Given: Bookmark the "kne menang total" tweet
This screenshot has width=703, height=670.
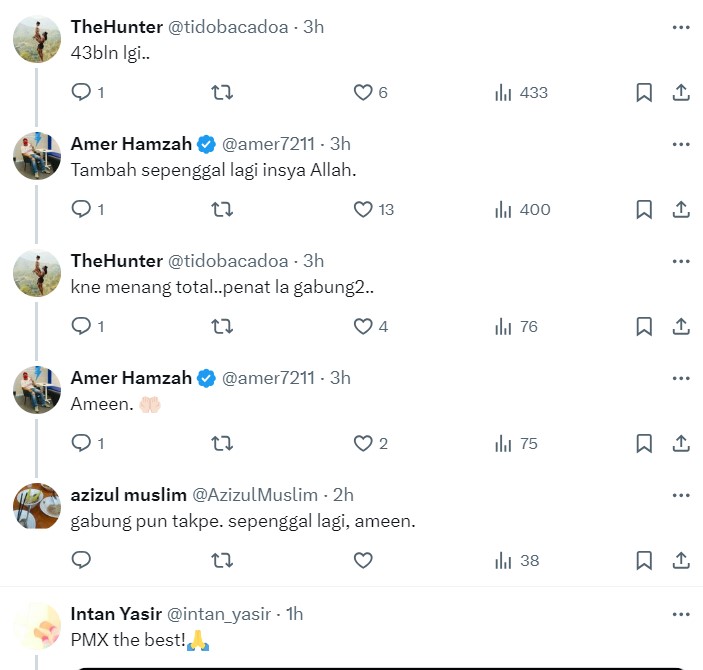Looking at the screenshot, I should (644, 327).
